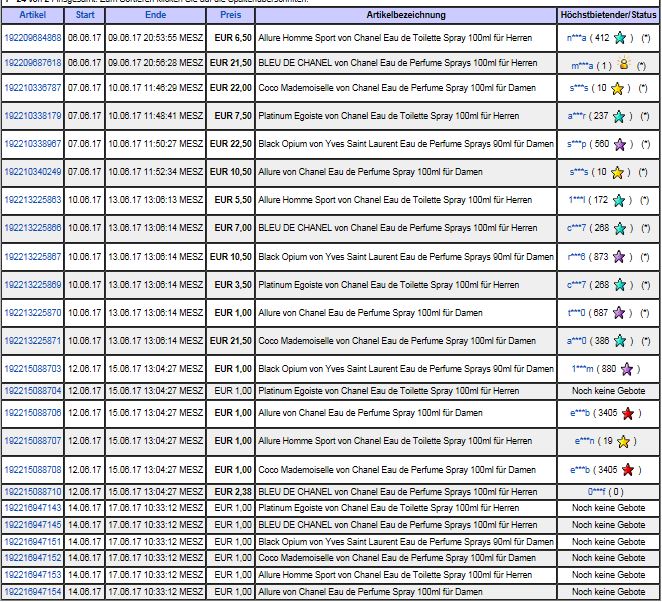The height and width of the screenshot is (602, 662).
Task: Click the new-user icon beside bidder m***a
Action: tap(624, 64)
